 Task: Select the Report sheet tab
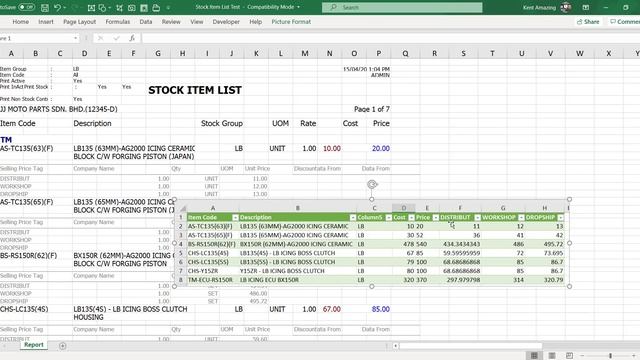point(33,345)
